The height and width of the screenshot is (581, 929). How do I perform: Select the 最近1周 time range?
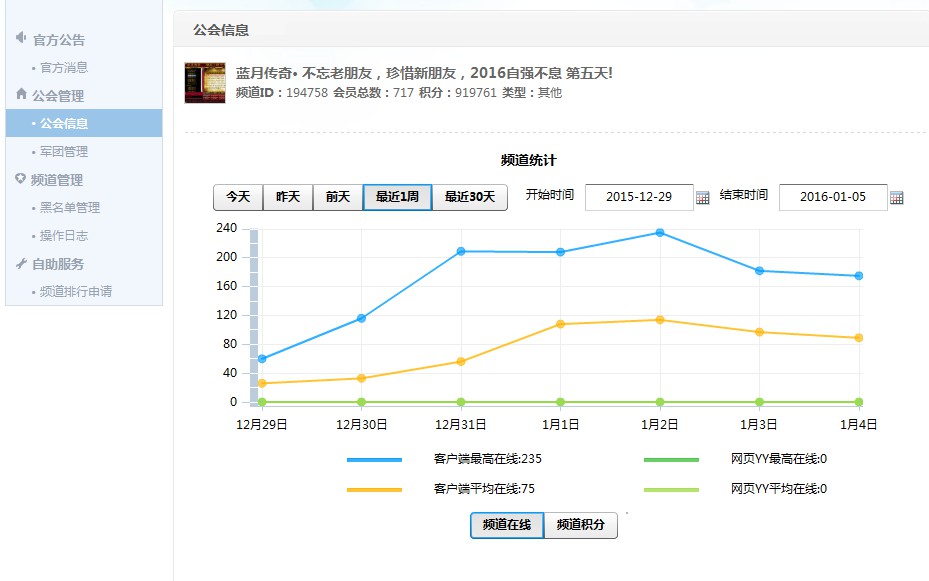point(397,197)
